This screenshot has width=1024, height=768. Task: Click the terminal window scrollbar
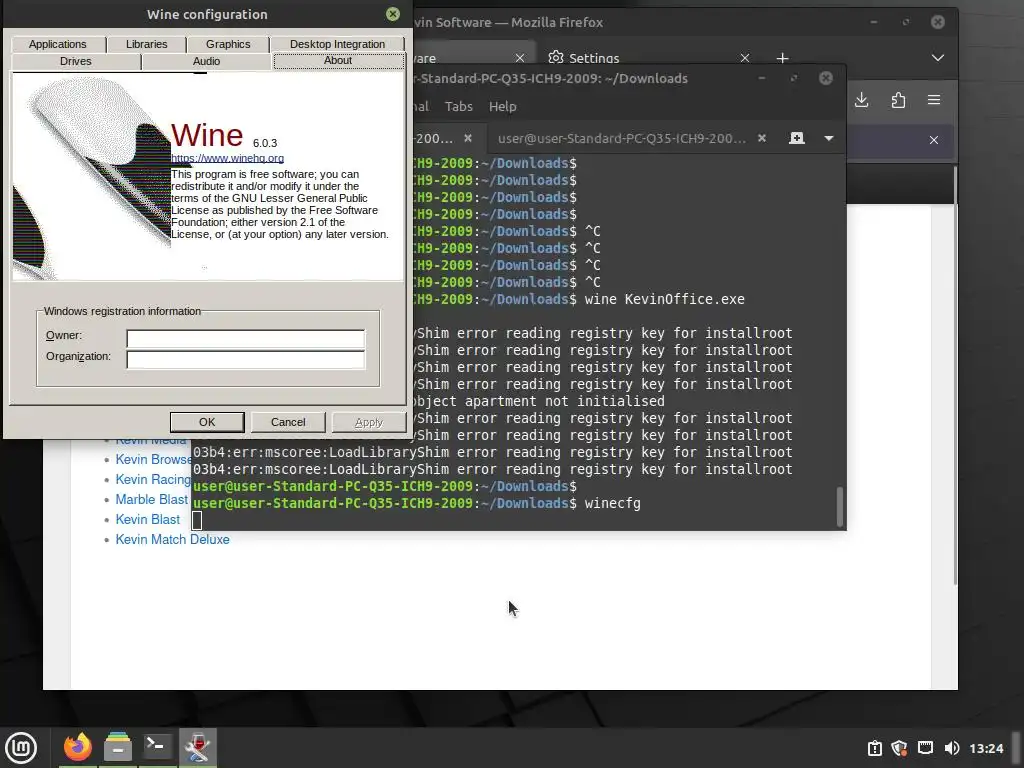click(840, 505)
